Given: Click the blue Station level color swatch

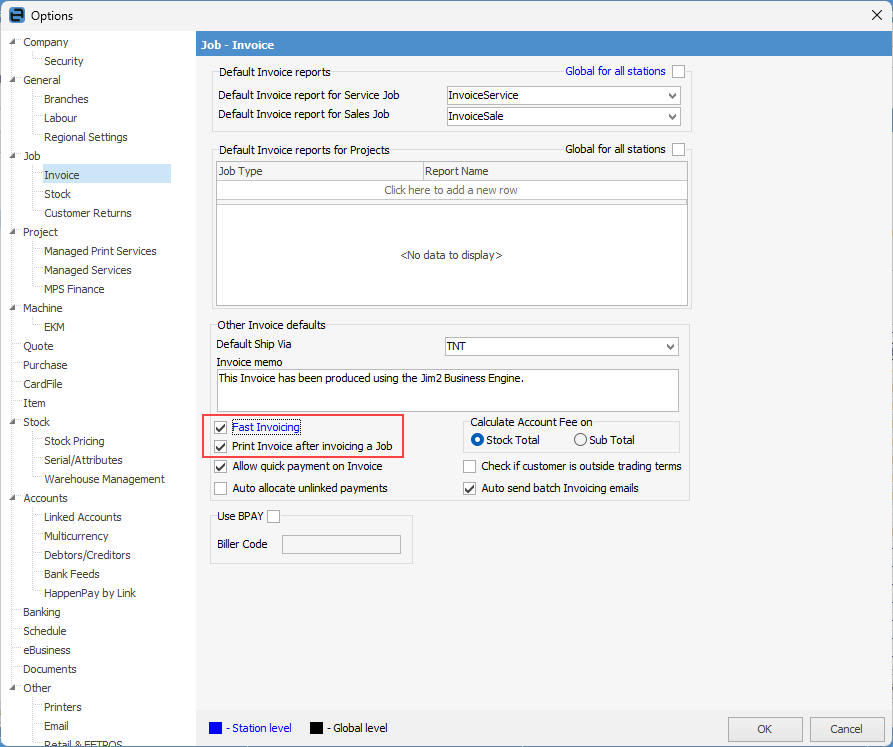Looking at the screenshot, I should (x=216, y=728).
